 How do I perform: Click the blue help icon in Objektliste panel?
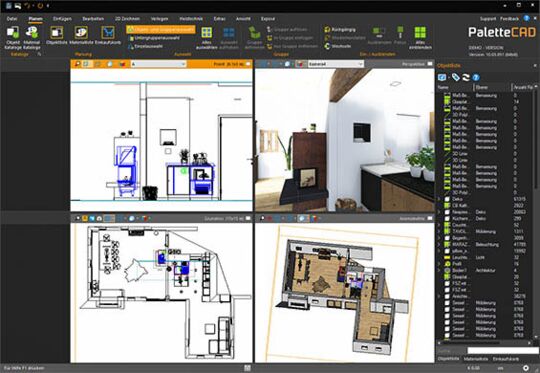(x=476, y=77)
